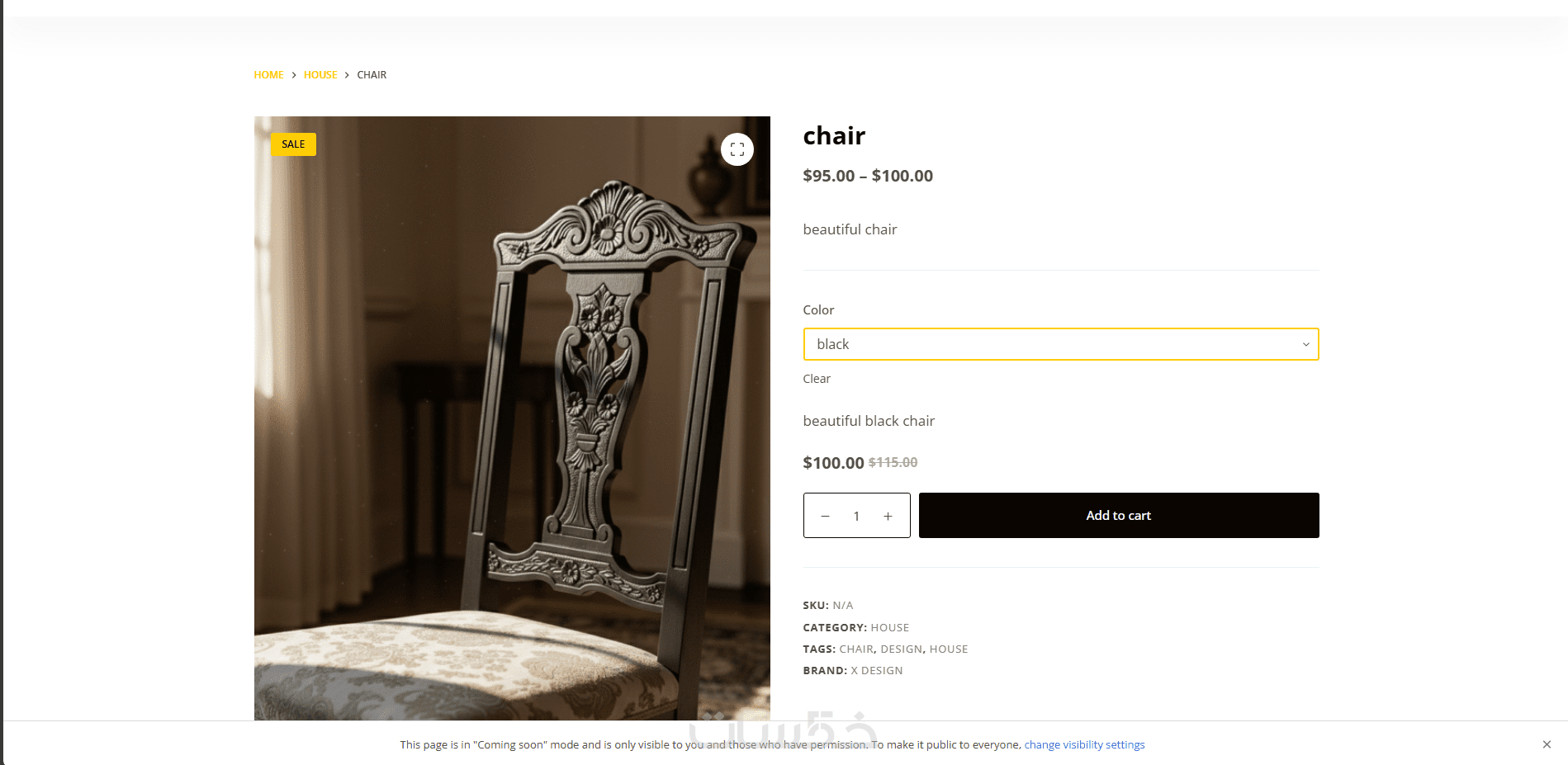Open the DESIGN tag link

[901, 649]
